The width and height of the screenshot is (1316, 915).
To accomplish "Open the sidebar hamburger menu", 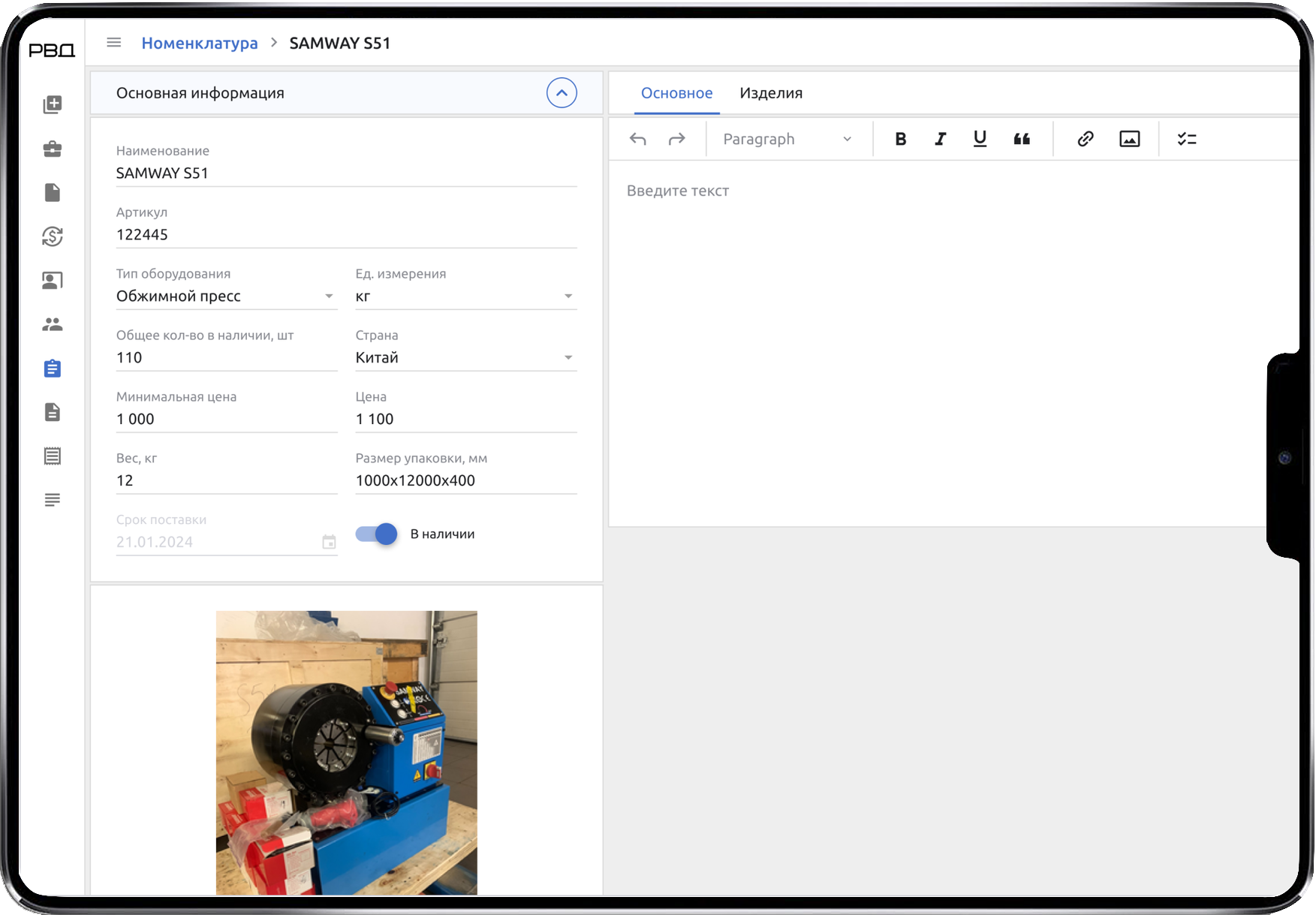I will (113, 42).
